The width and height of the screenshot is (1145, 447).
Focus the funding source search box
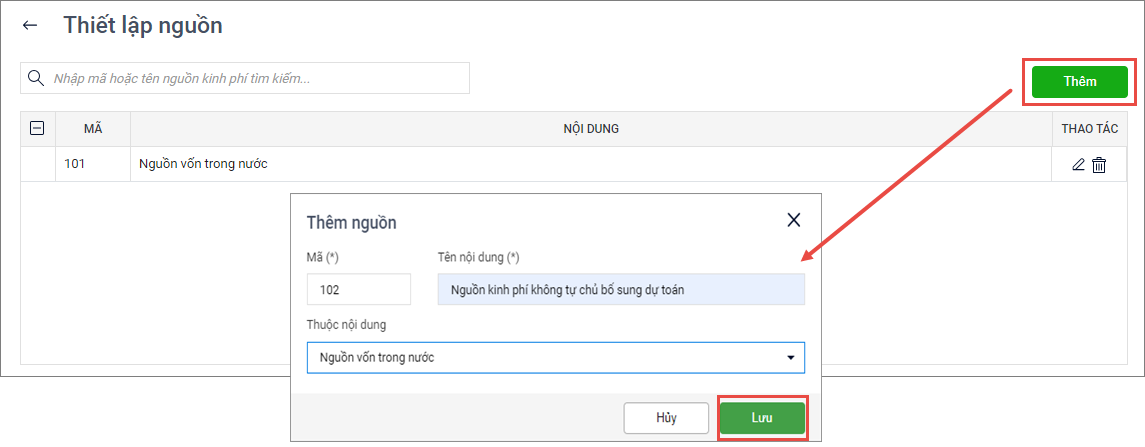pos(258,78)
